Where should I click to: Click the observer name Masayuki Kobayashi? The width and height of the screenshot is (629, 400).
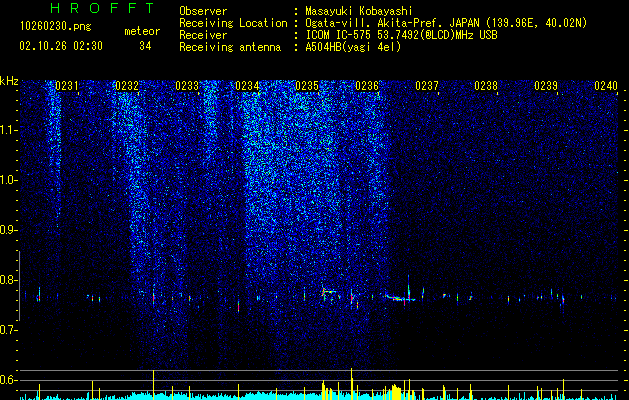[359, 11]
